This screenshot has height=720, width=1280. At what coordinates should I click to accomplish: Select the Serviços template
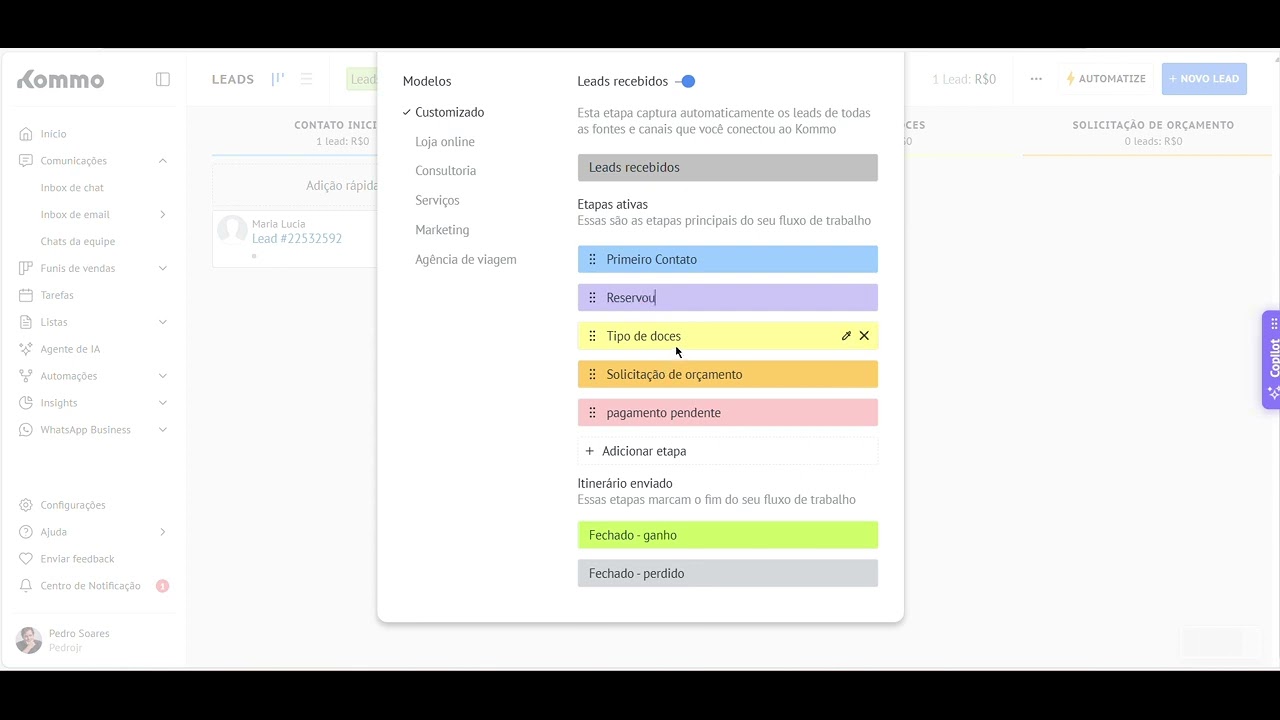(x=437, y=201)
